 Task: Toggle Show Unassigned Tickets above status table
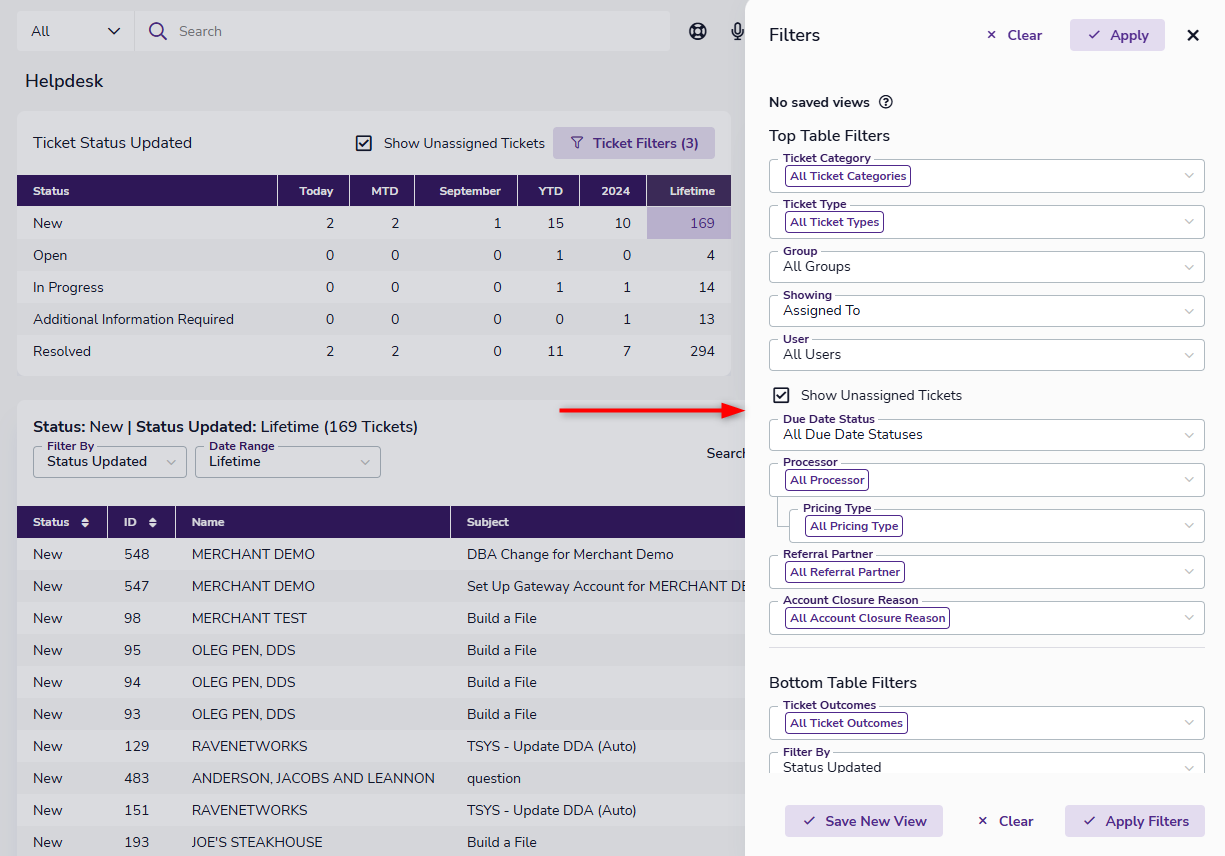pos(364,143)
